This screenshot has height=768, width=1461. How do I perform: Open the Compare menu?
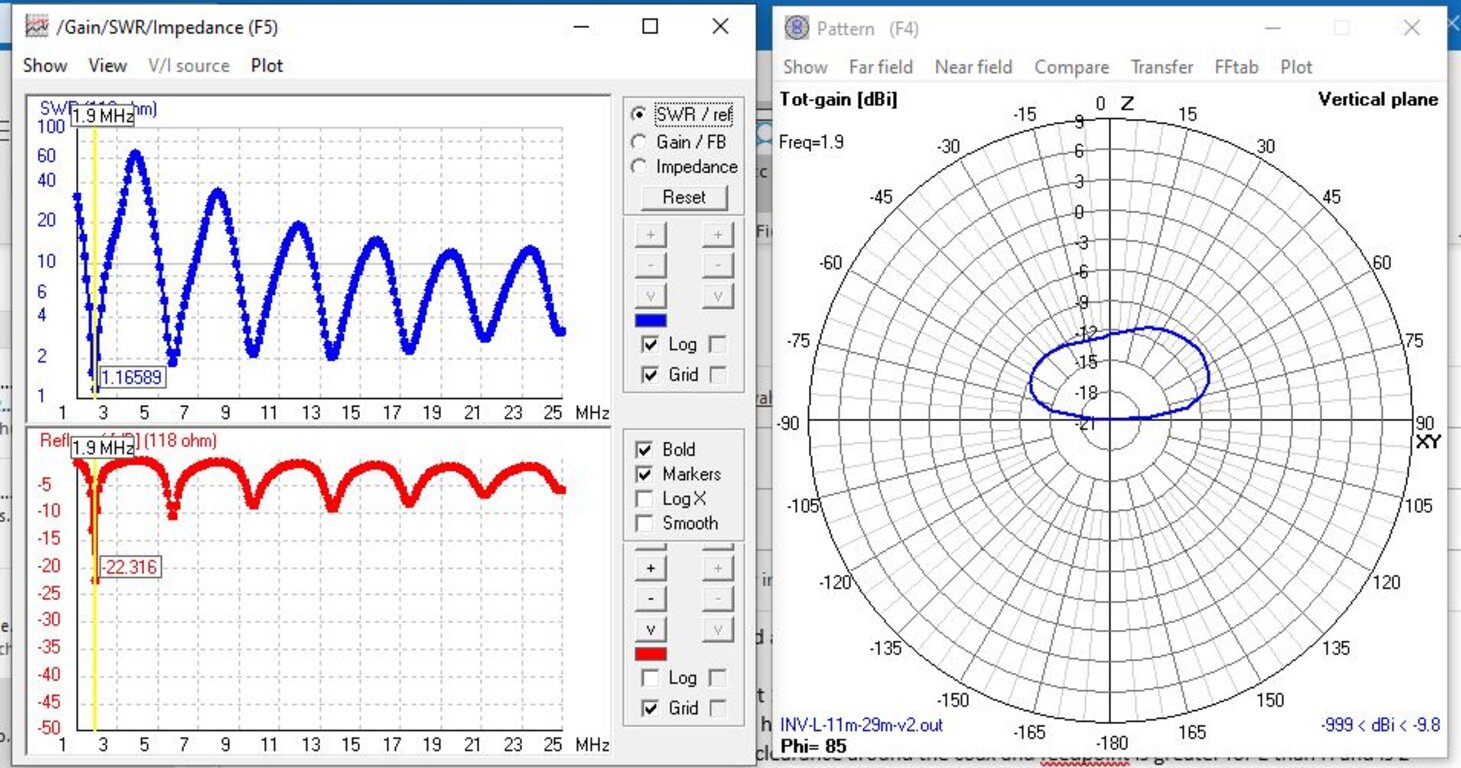1072,67
